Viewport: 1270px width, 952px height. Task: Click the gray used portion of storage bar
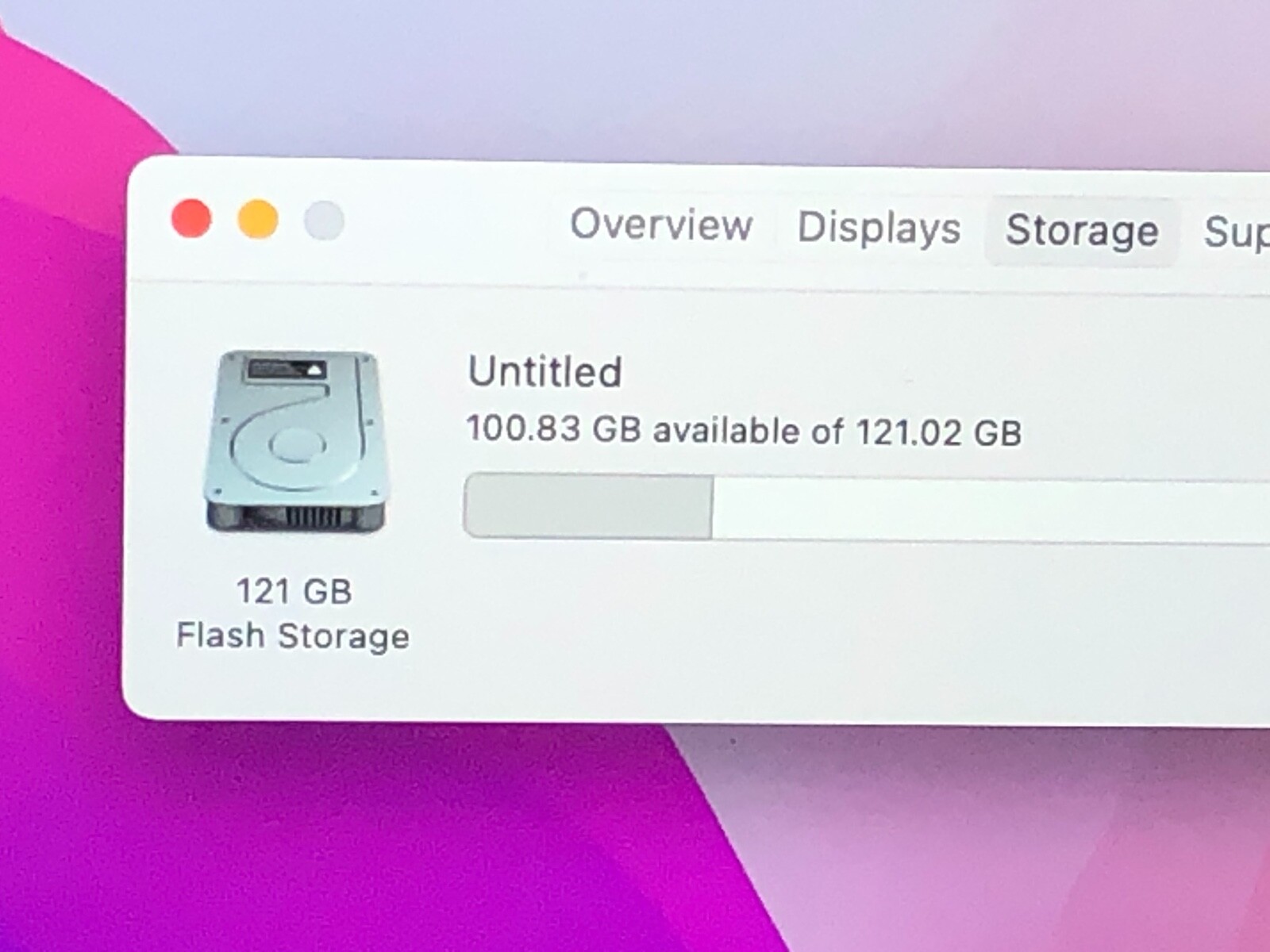point(588,506)
